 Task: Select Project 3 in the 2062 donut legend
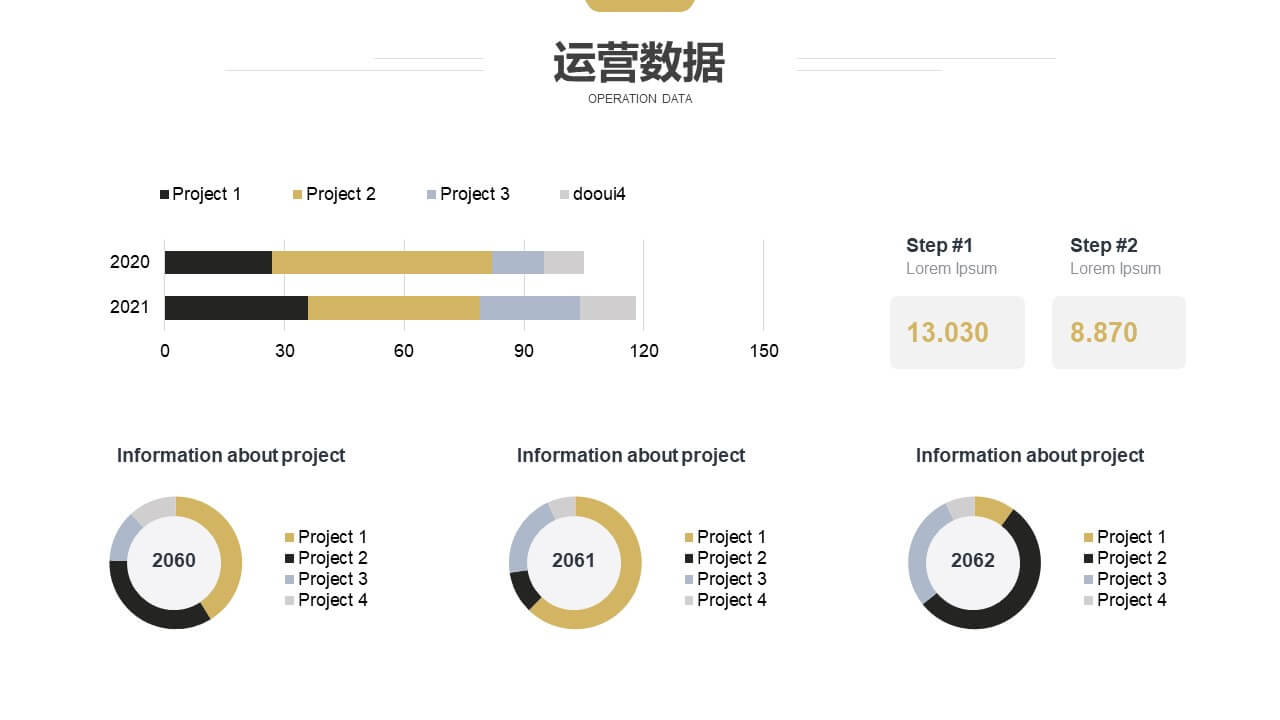(1131, 579)
